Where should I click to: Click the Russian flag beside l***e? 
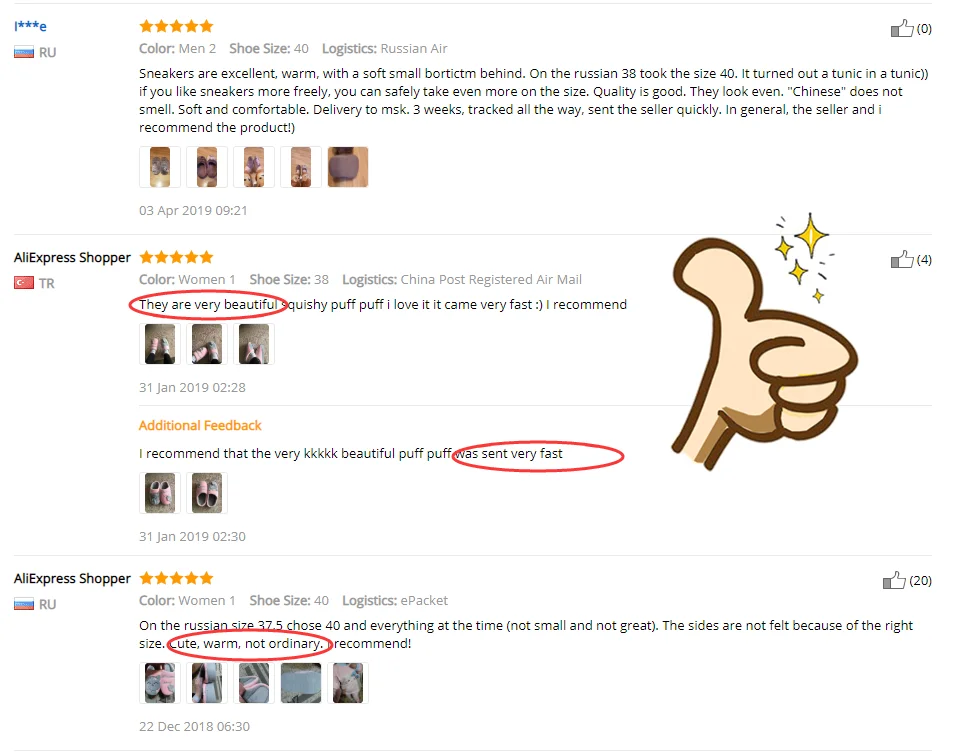tap(24, 53)
